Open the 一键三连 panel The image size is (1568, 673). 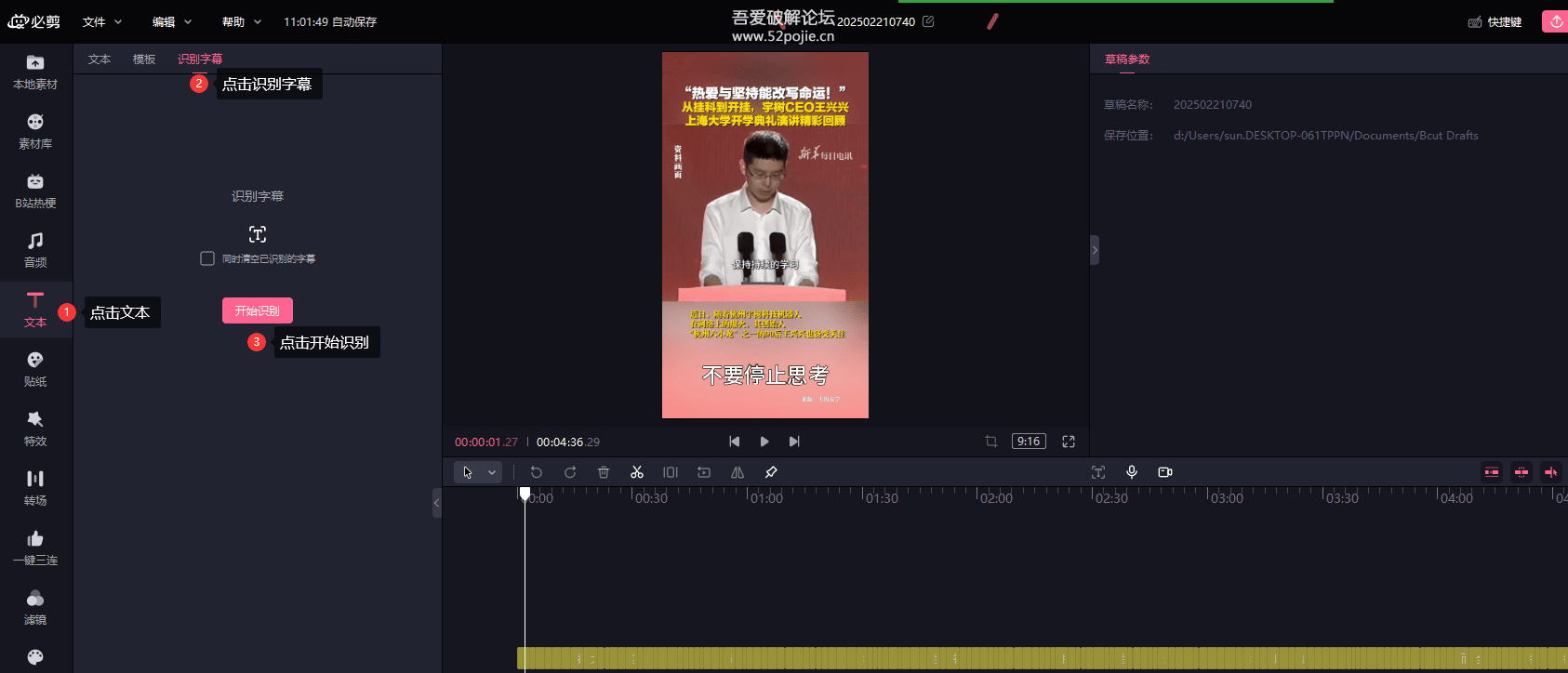(35, 548)
